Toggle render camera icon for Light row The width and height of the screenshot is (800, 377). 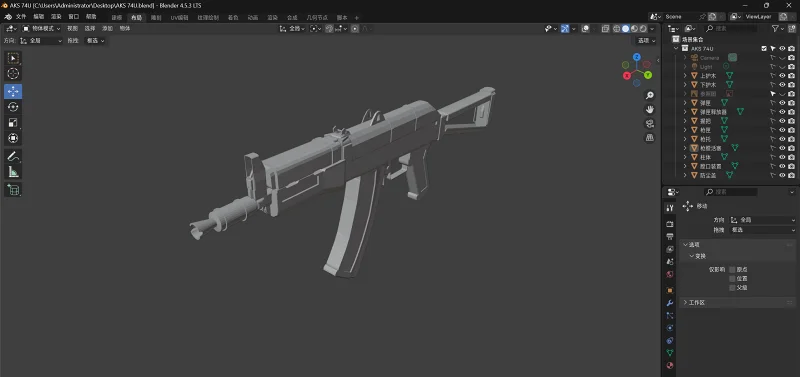pos(791,67)
